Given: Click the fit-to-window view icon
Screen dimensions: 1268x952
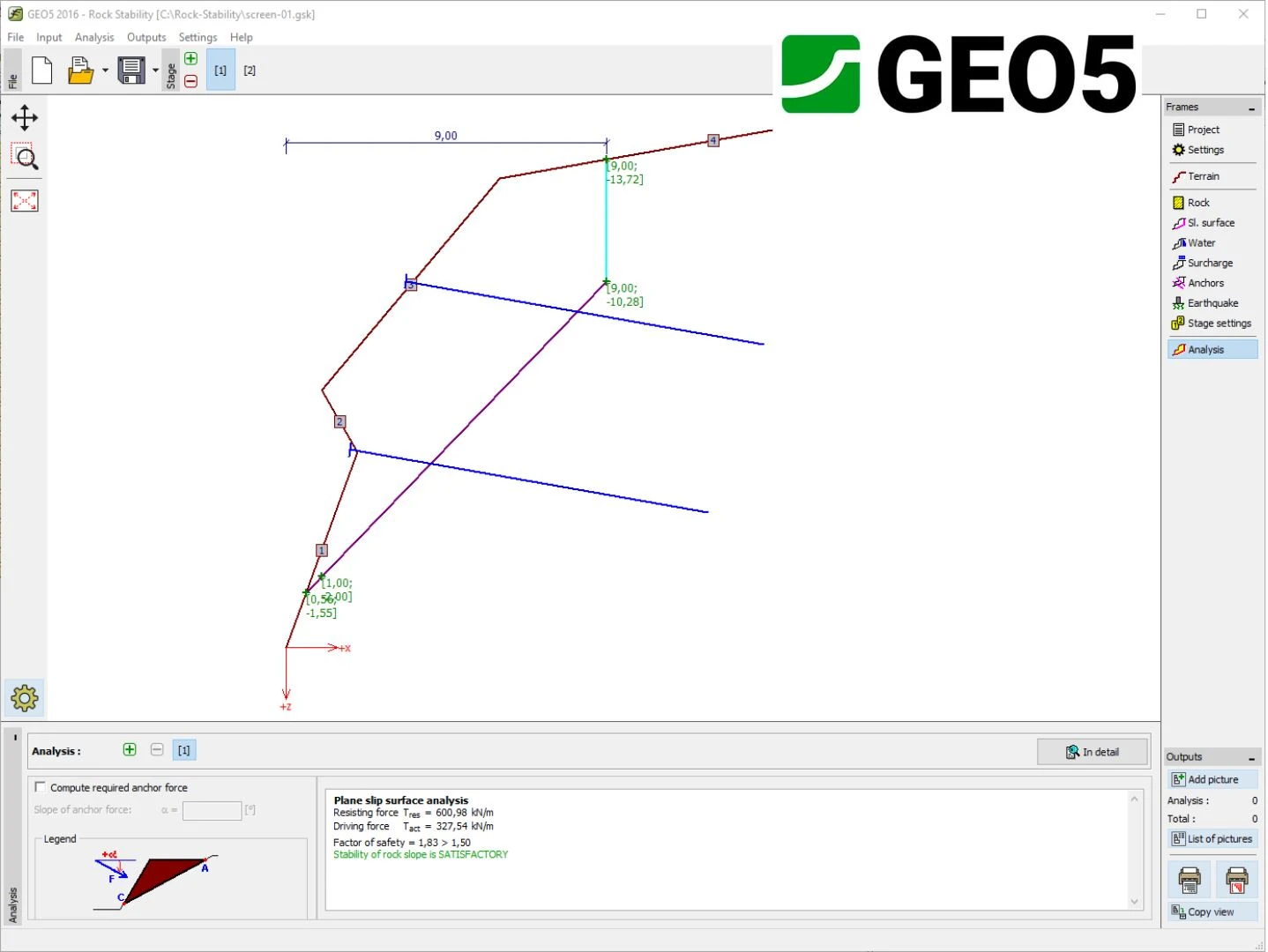Looking at the screenshot, I should coord(25,201).
